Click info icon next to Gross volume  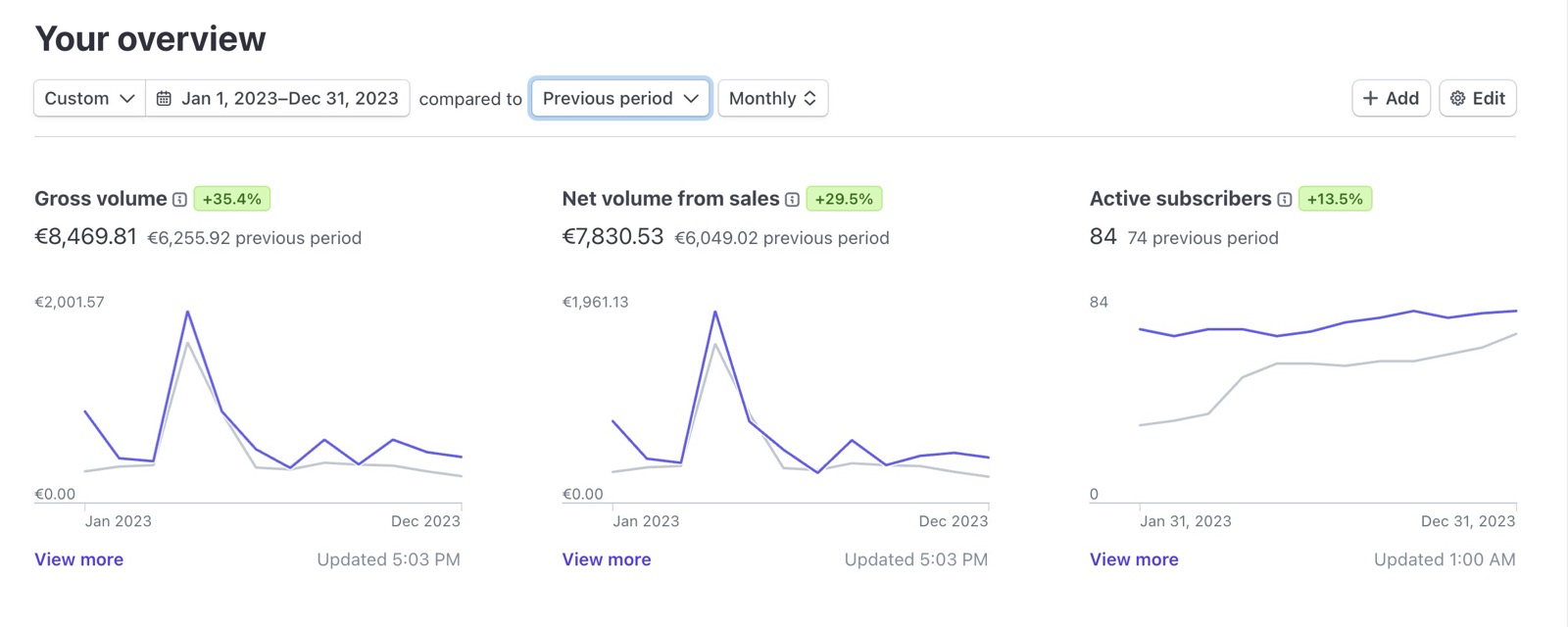click(179, 200)
